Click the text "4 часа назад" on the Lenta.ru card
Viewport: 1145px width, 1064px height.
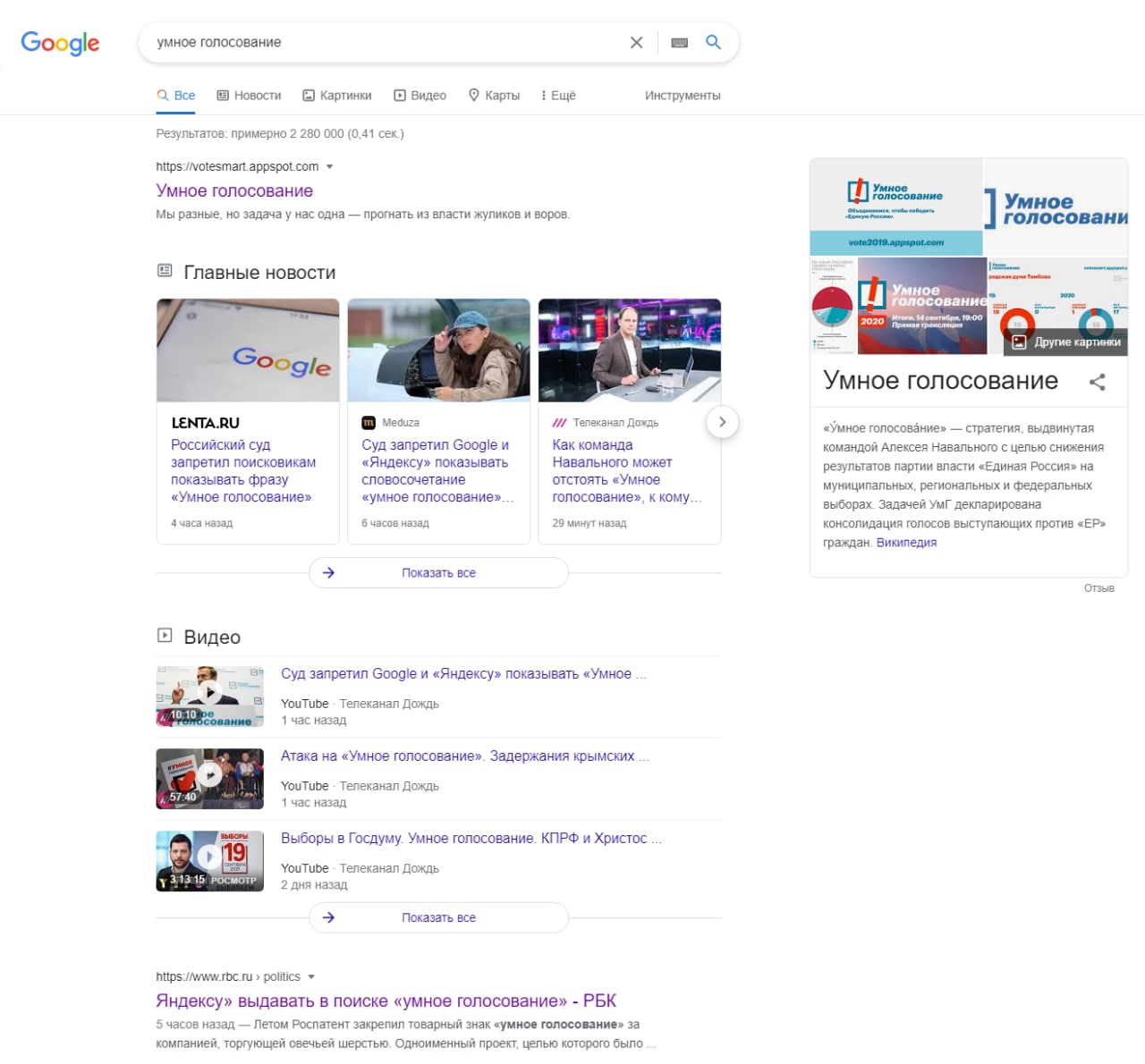point(201,523)
